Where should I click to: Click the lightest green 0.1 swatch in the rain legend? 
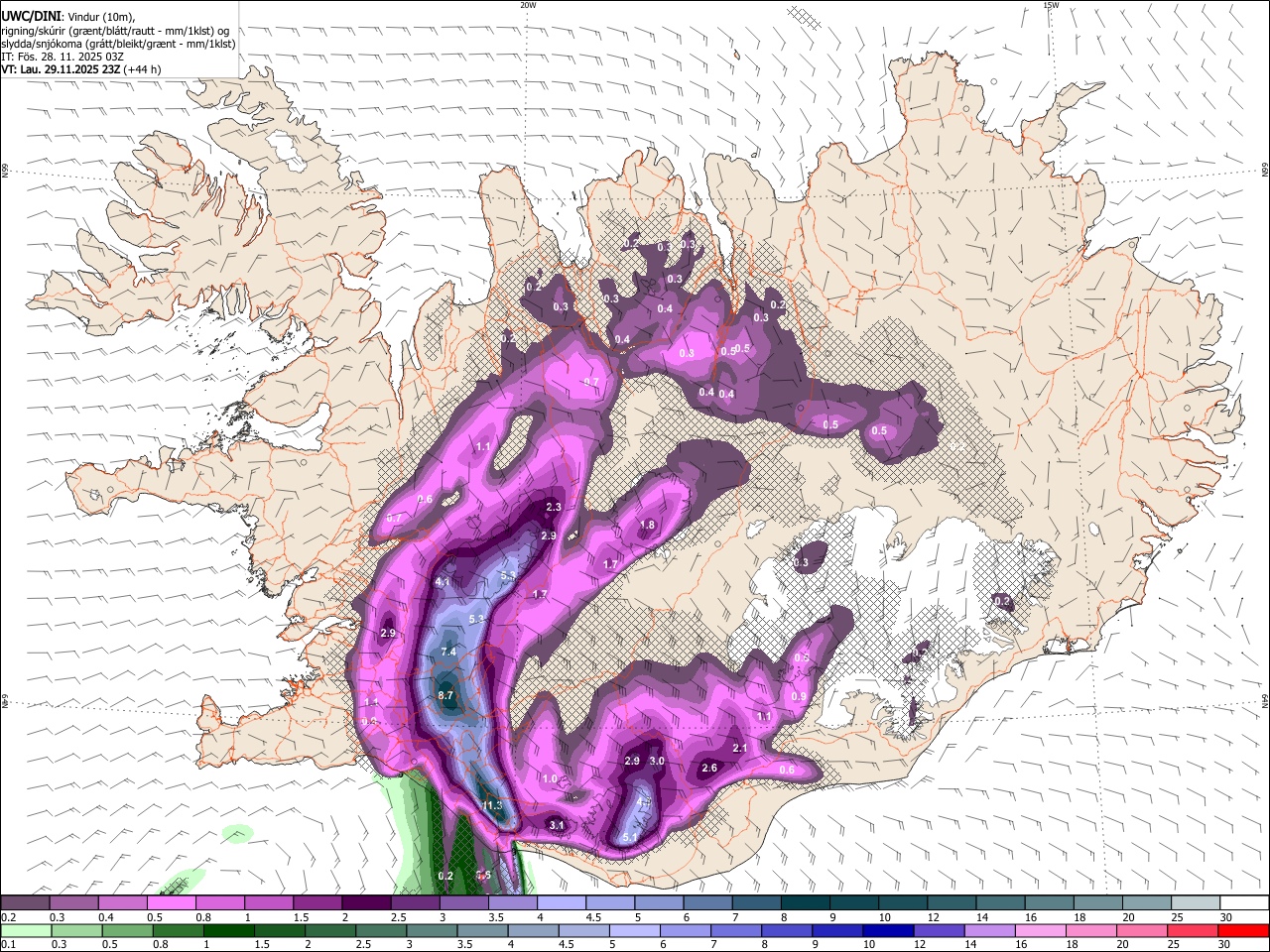(x=25, y=931)
